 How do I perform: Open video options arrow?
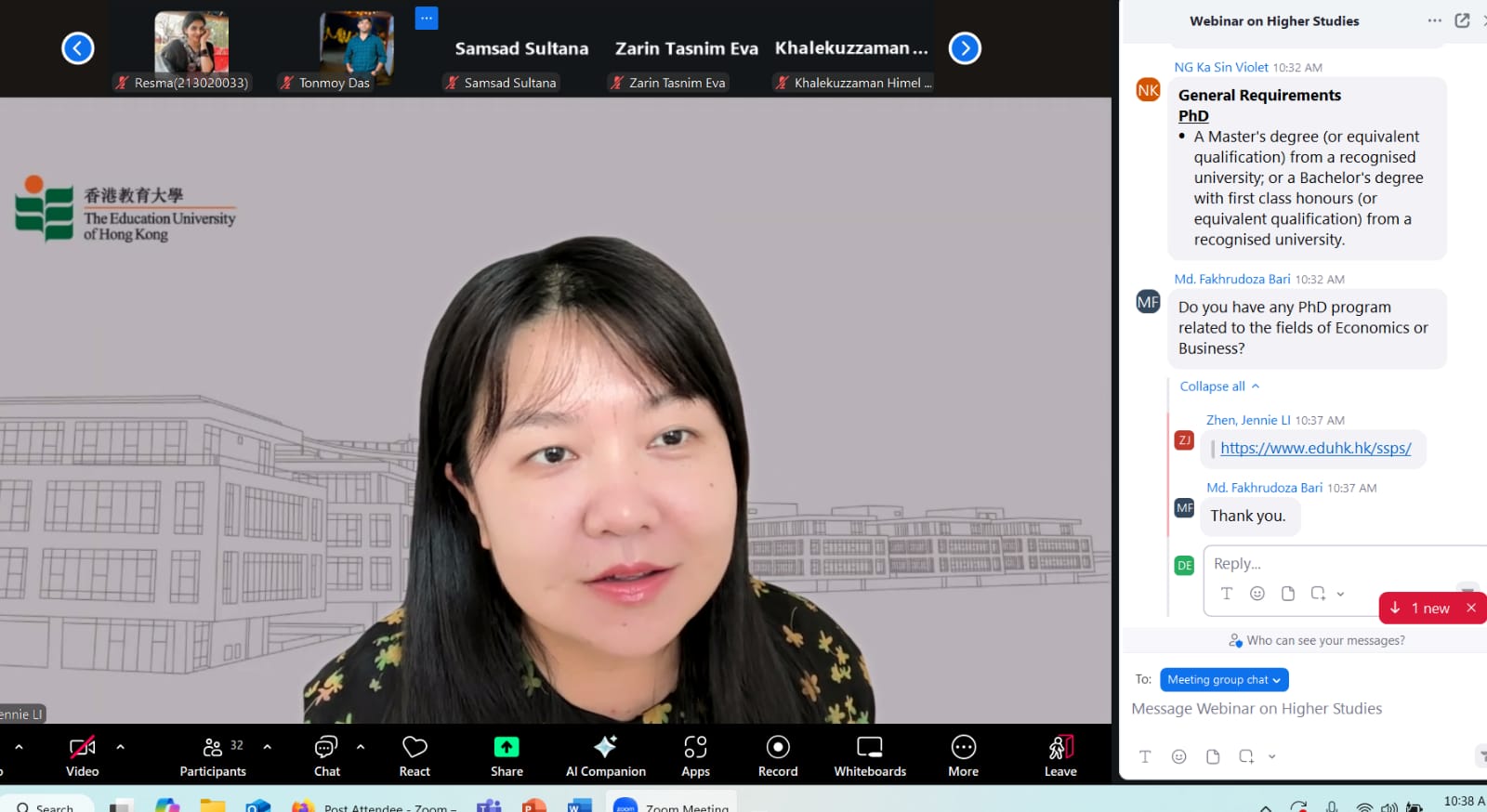coord(120,747)
